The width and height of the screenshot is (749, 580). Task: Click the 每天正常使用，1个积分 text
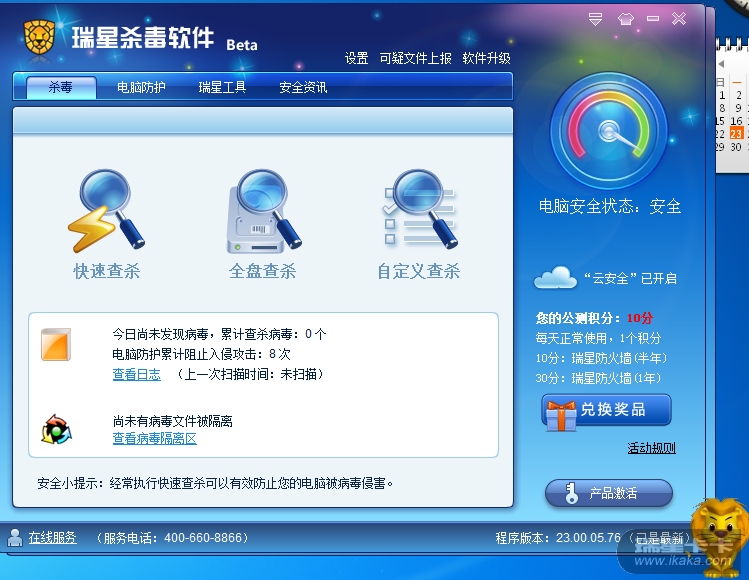point(598,338)
